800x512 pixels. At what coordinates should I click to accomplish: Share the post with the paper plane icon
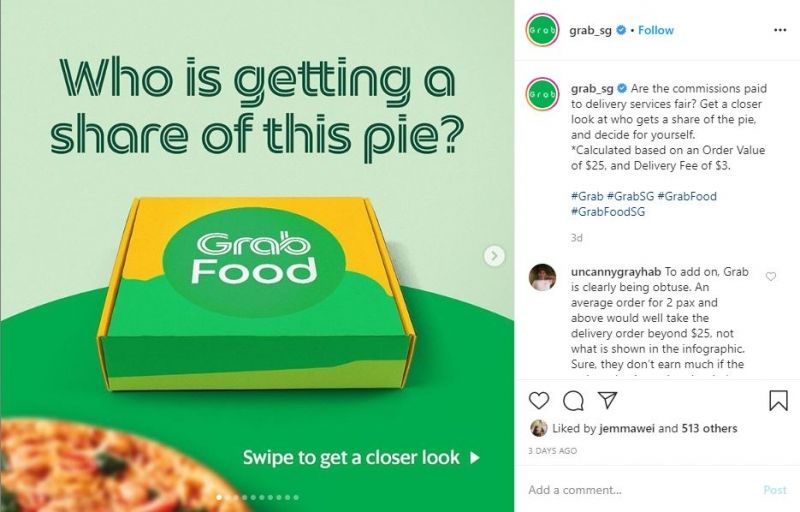coord(607,400)
